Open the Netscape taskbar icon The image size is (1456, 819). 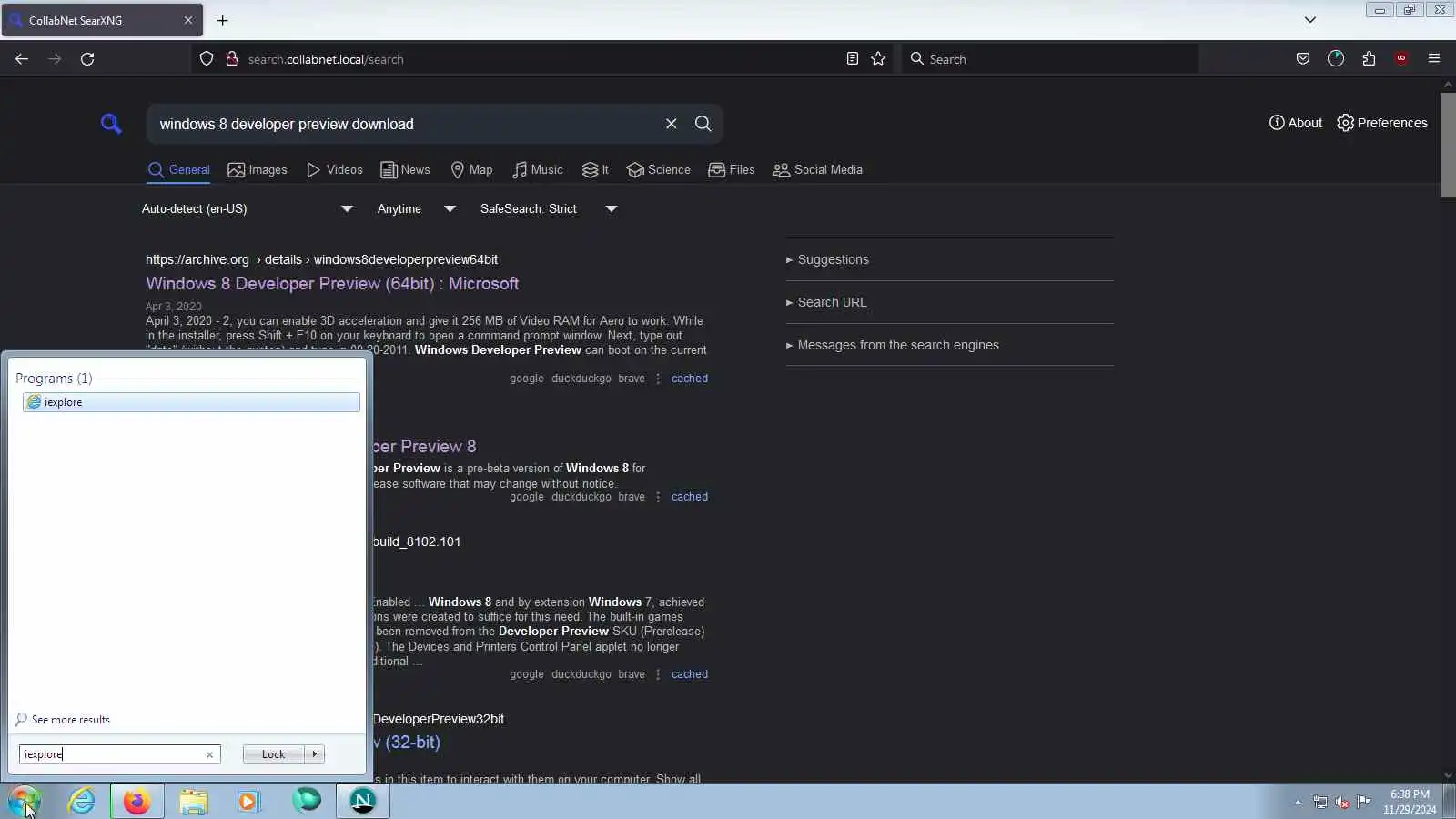coord(362,801)
